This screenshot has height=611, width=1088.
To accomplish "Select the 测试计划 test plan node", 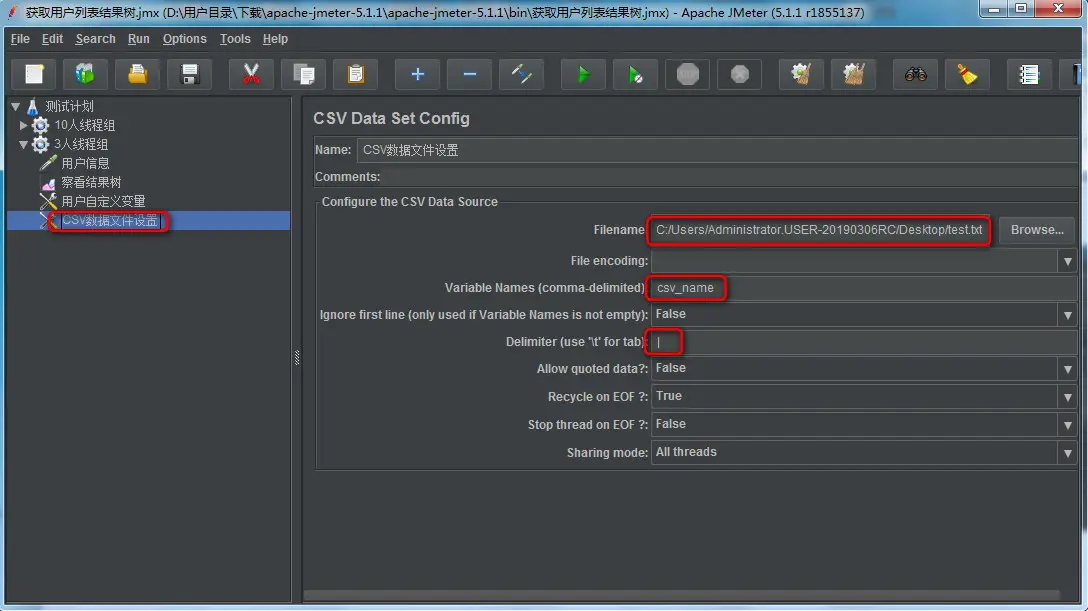I will [69, 106].
